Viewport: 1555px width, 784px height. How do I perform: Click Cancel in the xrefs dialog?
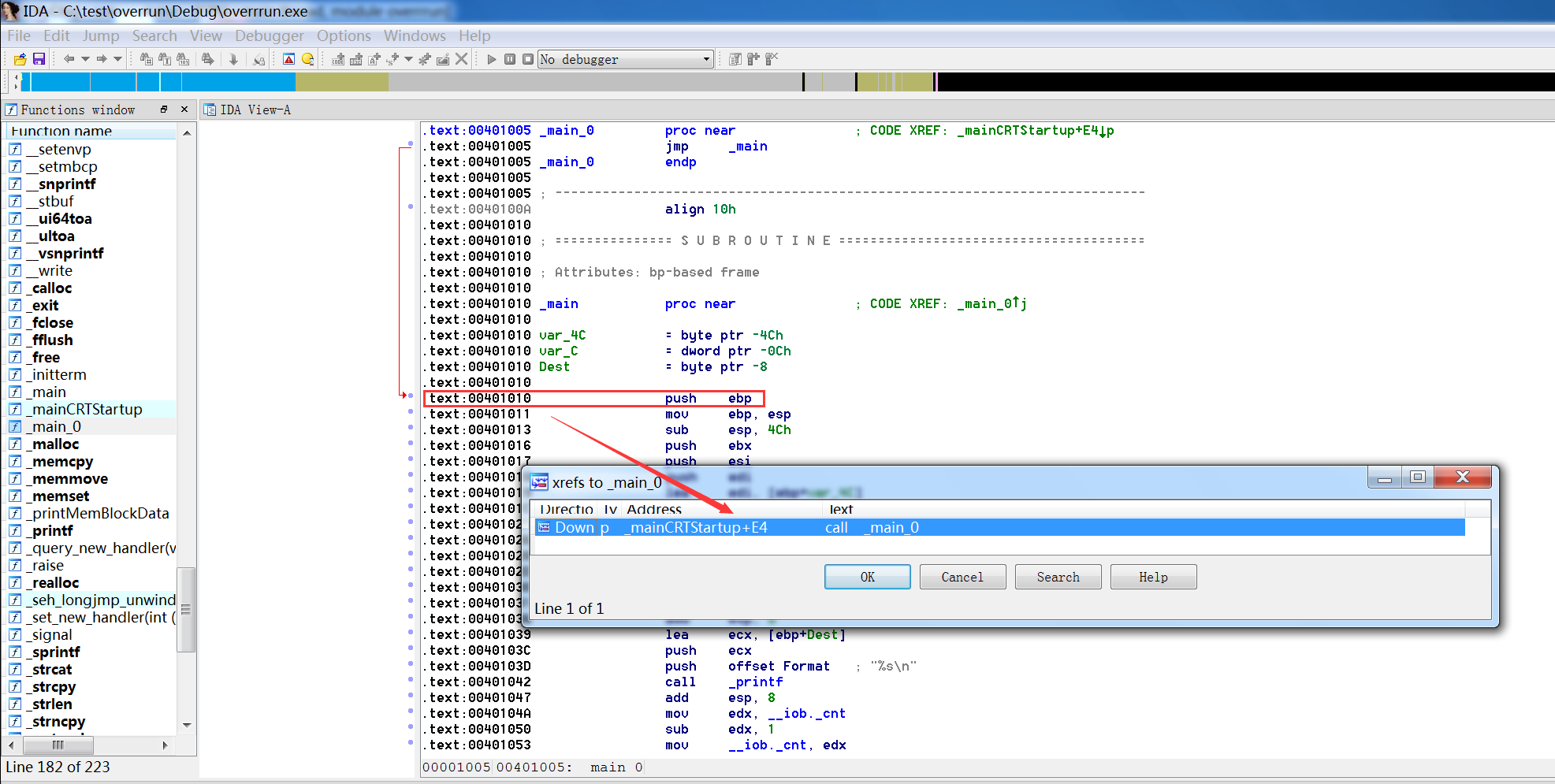tap(962, 577)
